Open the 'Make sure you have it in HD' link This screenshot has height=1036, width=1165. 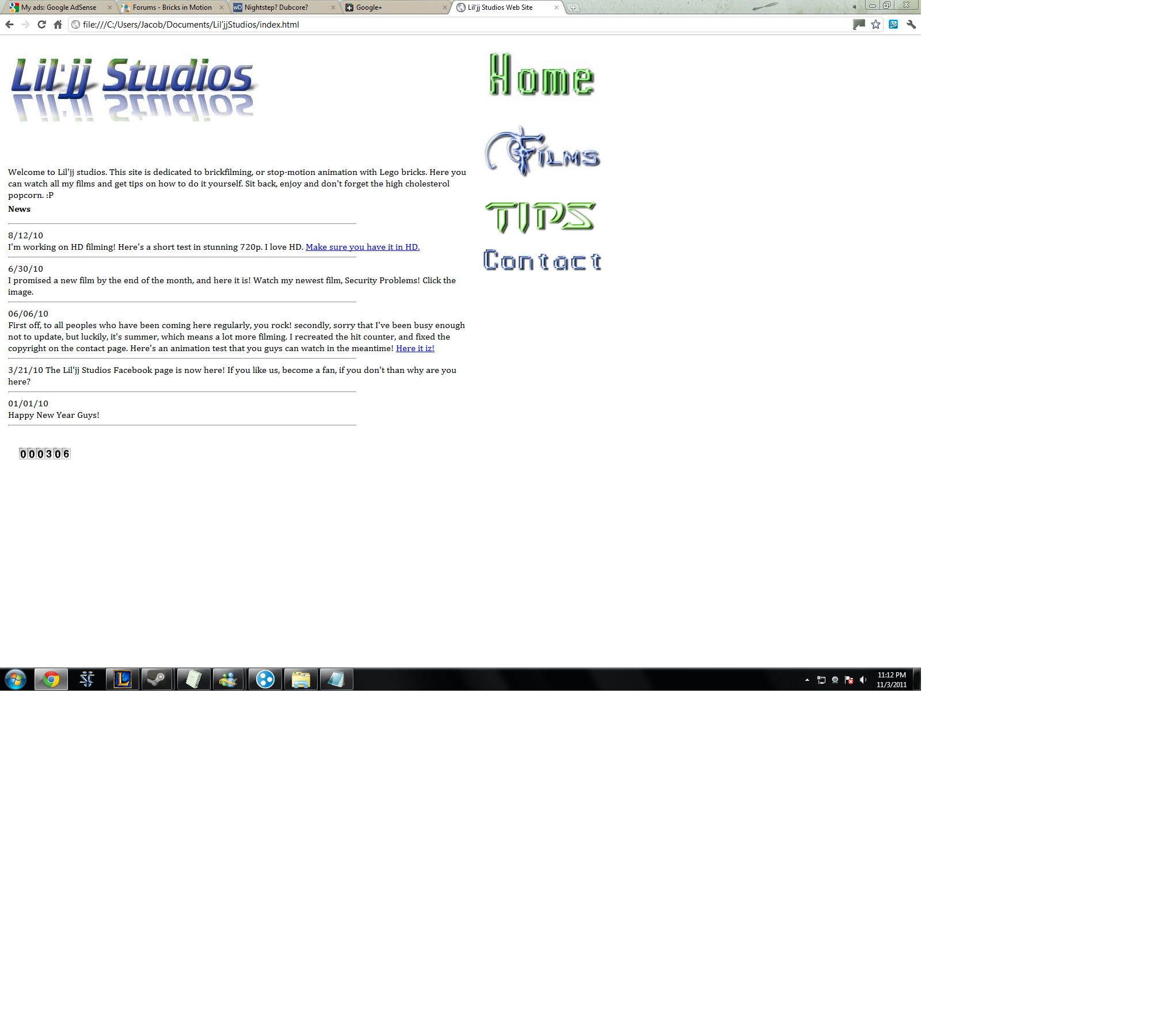[362, 247]
